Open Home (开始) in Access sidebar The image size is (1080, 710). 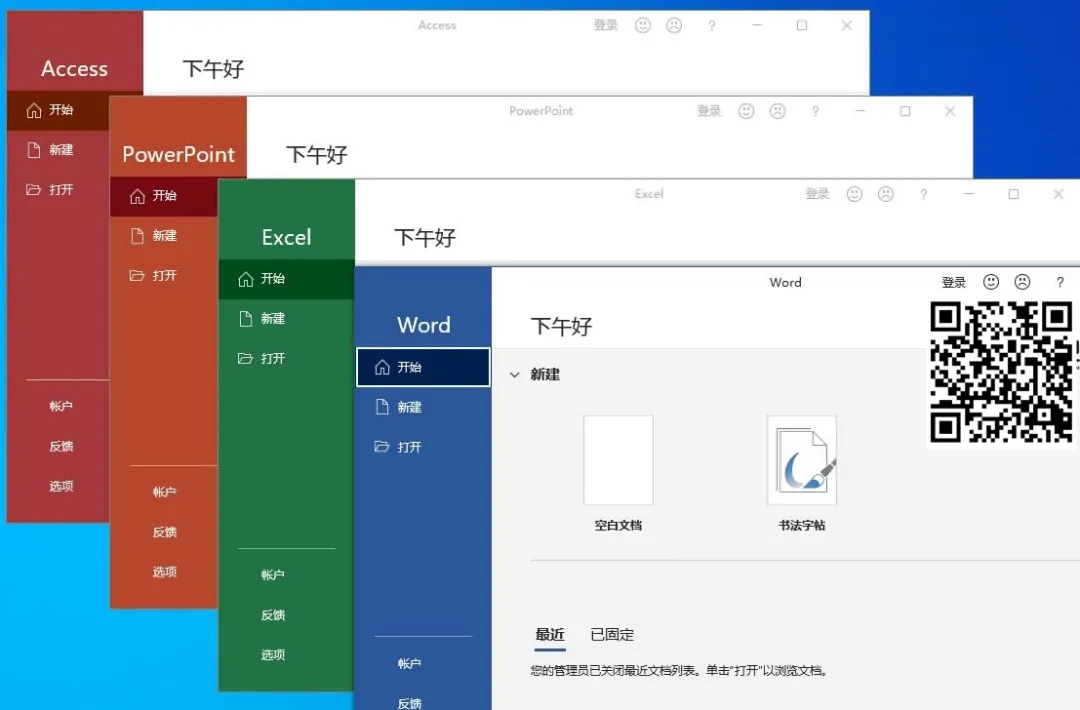(x=58, y=110)
